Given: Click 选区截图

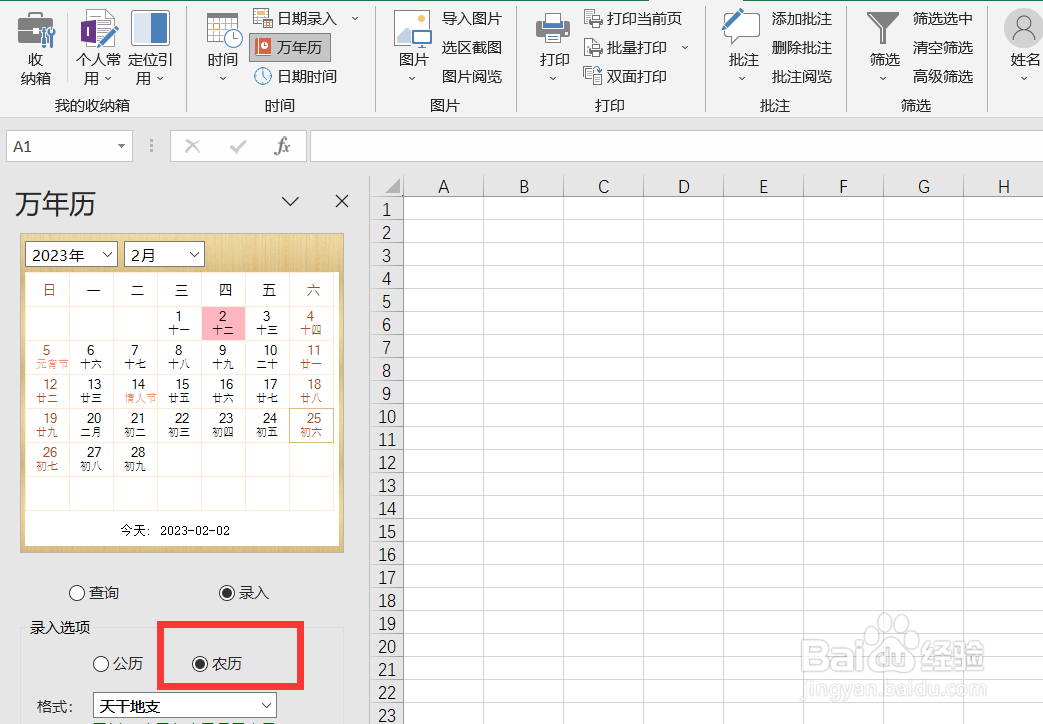Looking at the screenshot, I should click(x=472, y=47).
